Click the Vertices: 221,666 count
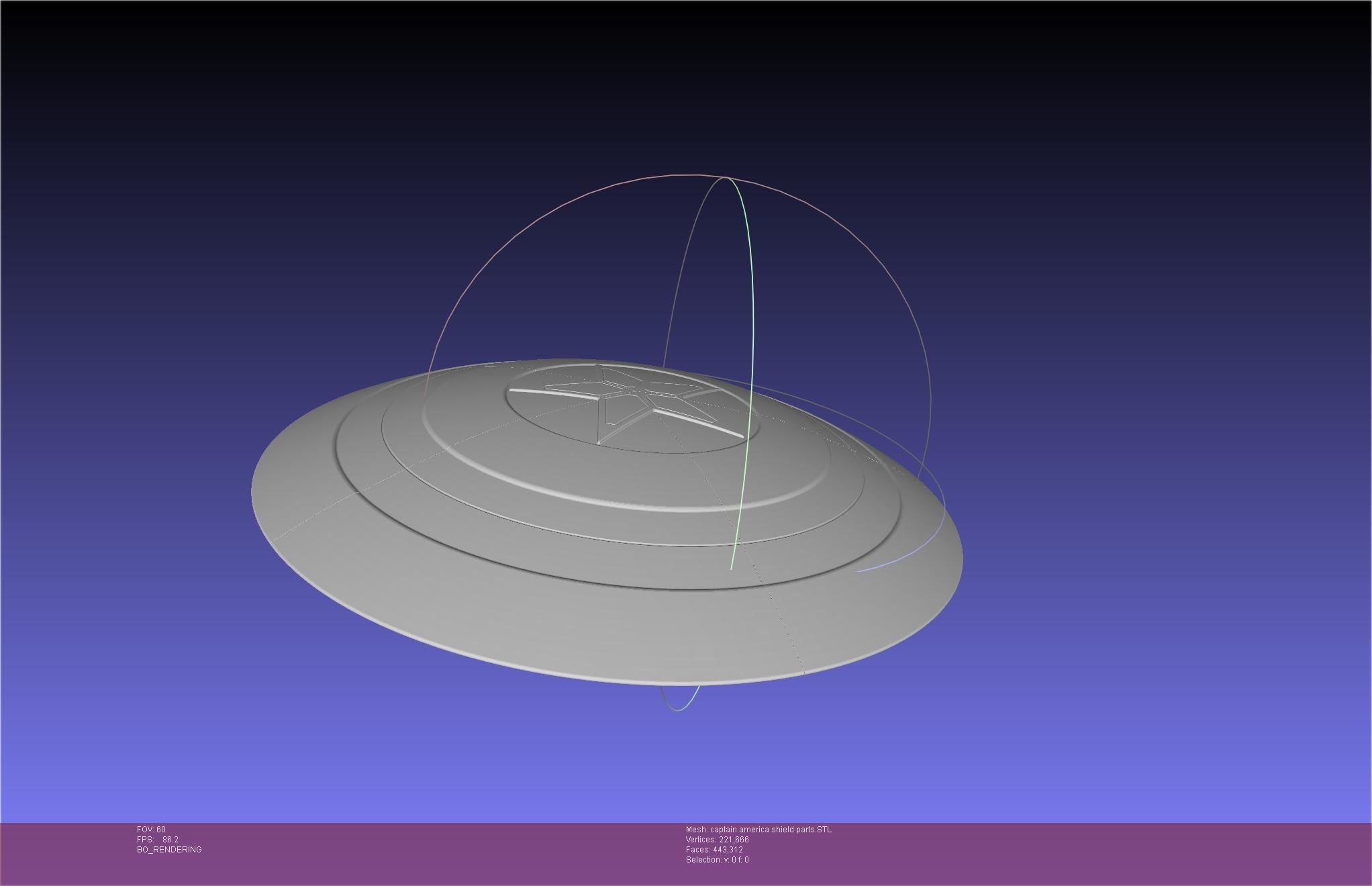The image size is (1372, 886). point(717,840)
